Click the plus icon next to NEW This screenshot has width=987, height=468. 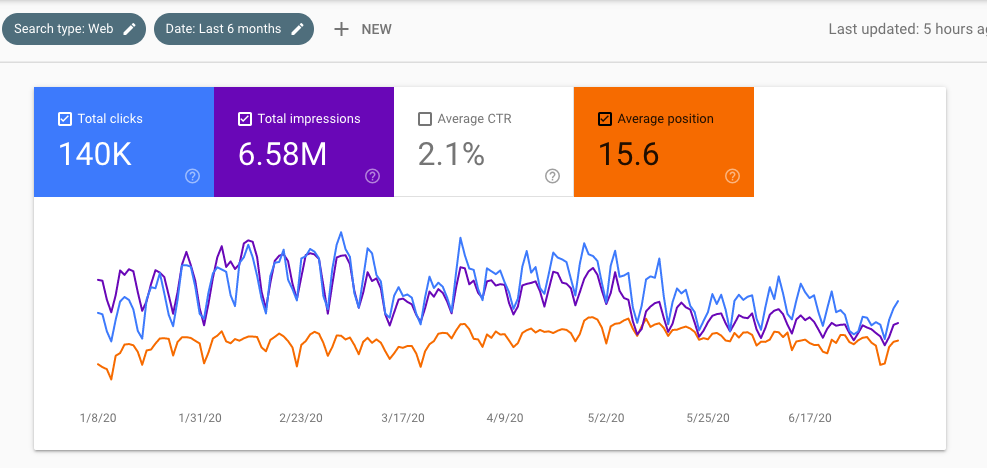point(341,29)
